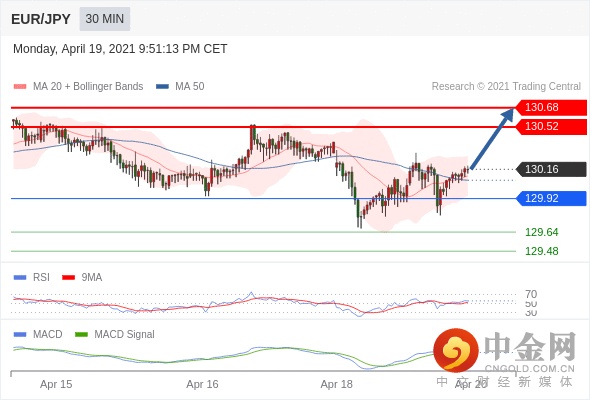Viewport: 590px width, 400px height.
Task: Select the RSI legend label
Action: pyautogui.click(x=41, y=278)
